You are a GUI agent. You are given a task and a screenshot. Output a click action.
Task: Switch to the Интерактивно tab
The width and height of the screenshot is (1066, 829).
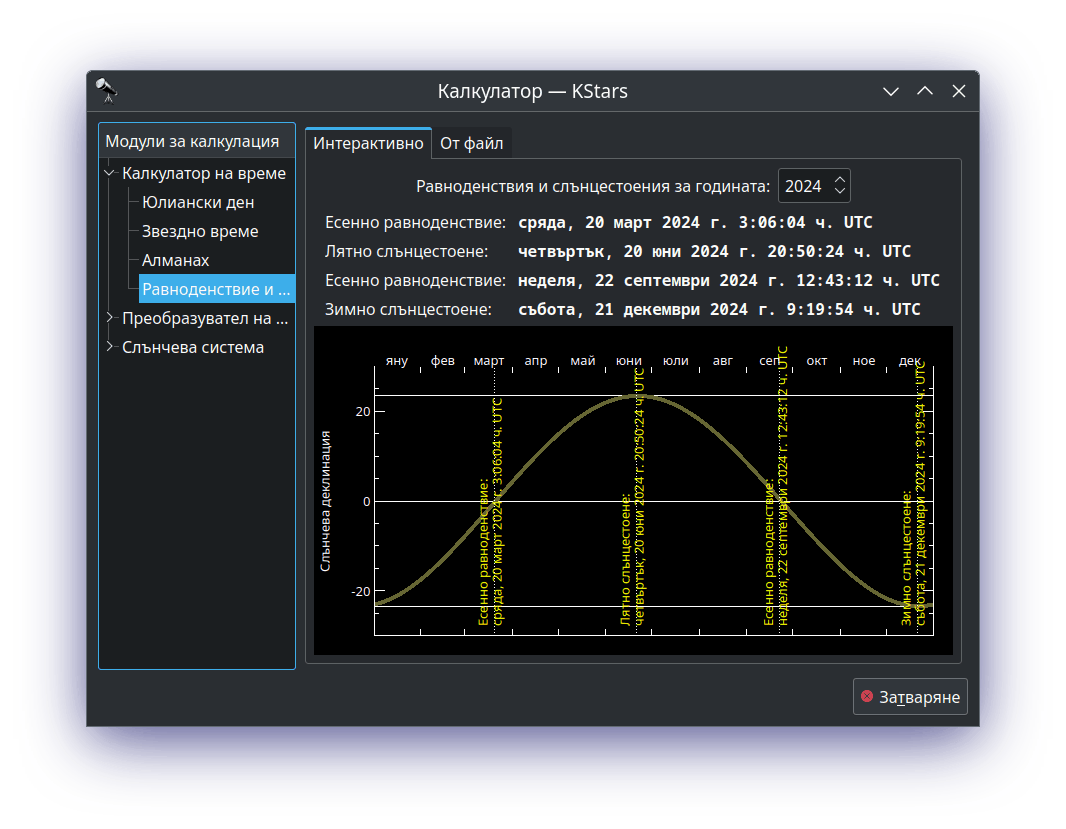coord(368,143)
